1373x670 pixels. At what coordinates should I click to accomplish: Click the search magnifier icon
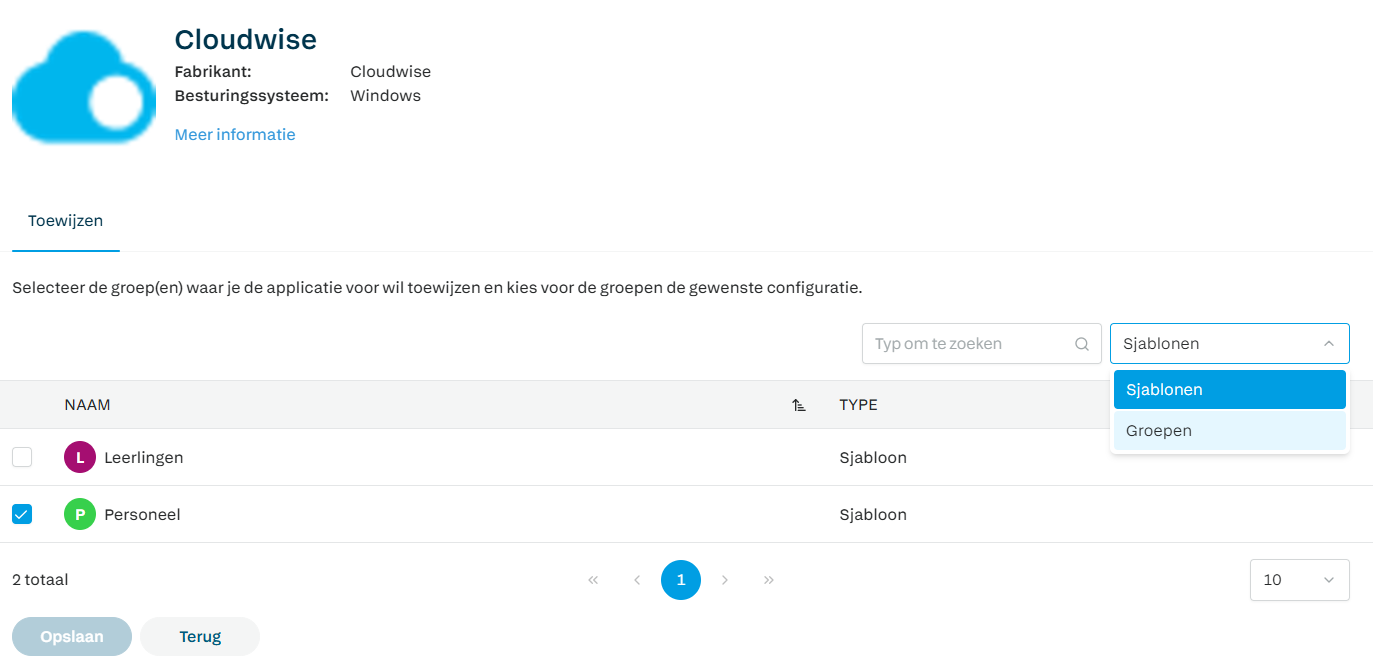1081,344
